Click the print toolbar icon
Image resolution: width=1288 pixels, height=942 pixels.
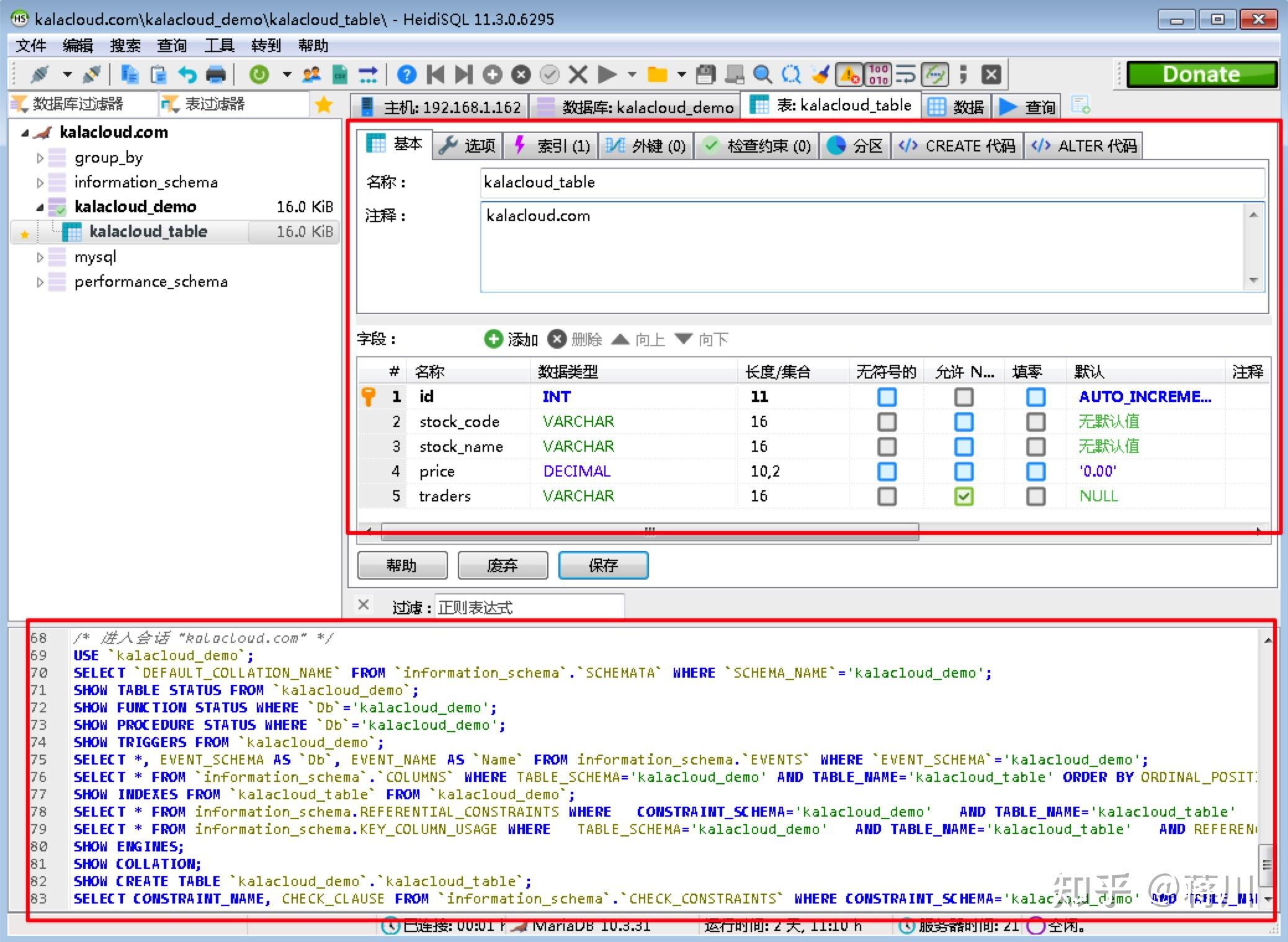(215, 75)
